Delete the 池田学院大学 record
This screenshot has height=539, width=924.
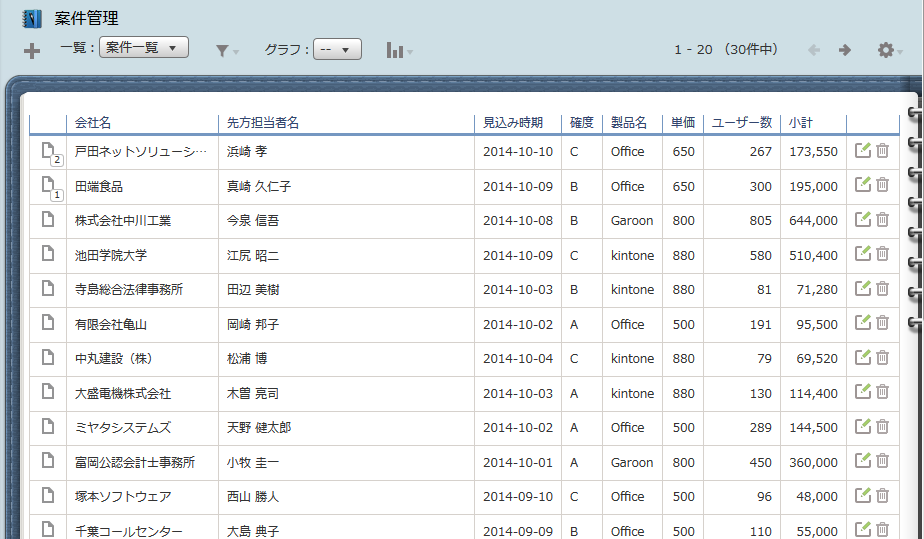click(x=882, y=254)
